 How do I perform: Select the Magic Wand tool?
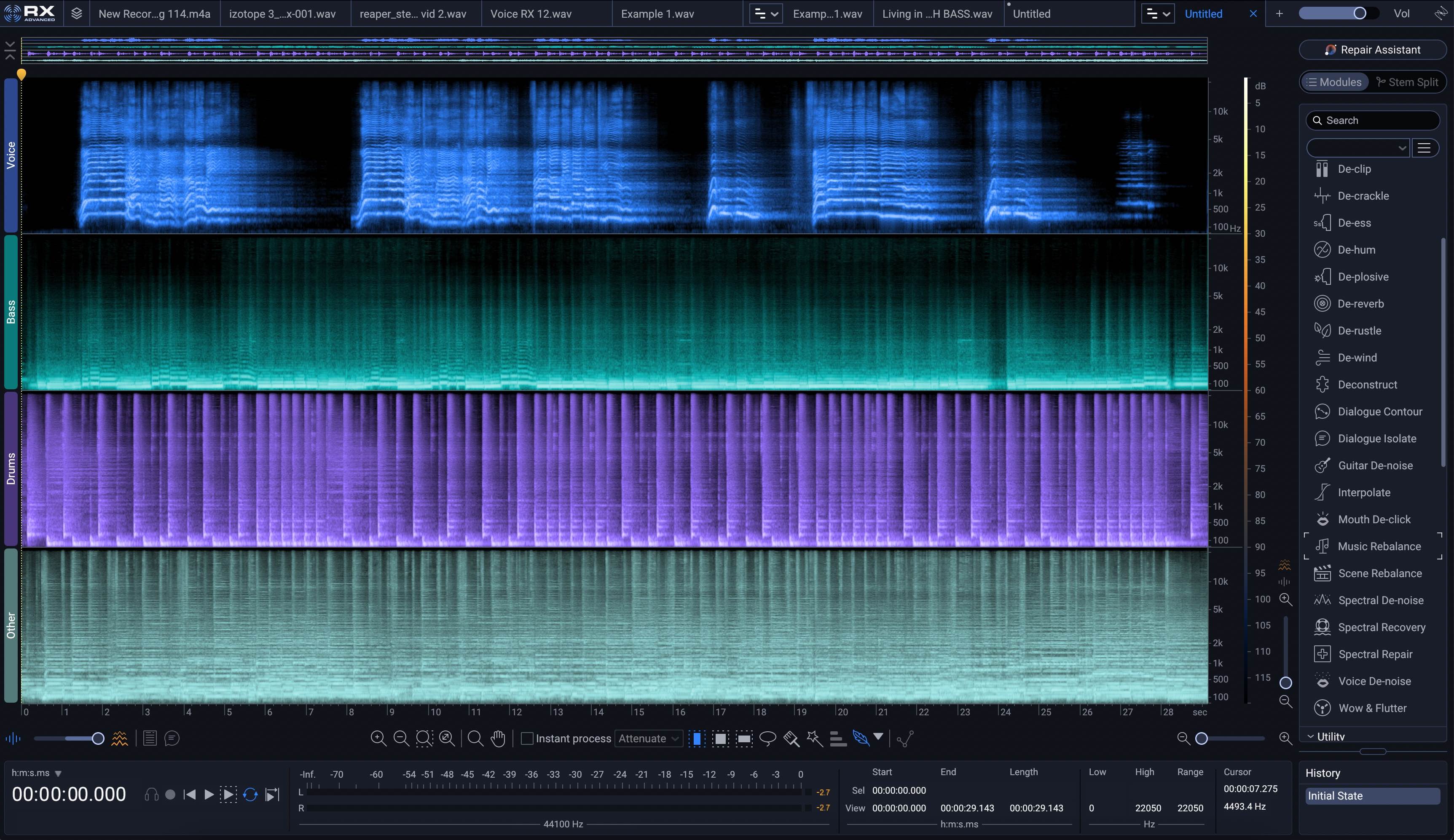coord(814,738)
